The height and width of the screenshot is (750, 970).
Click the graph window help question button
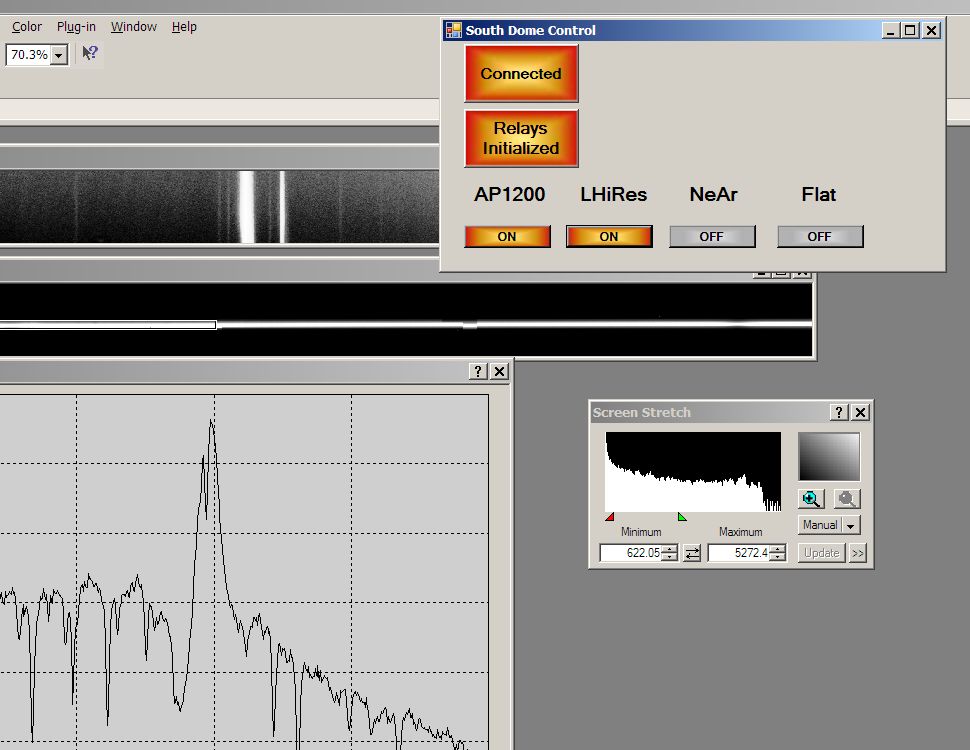coord(478,371)
